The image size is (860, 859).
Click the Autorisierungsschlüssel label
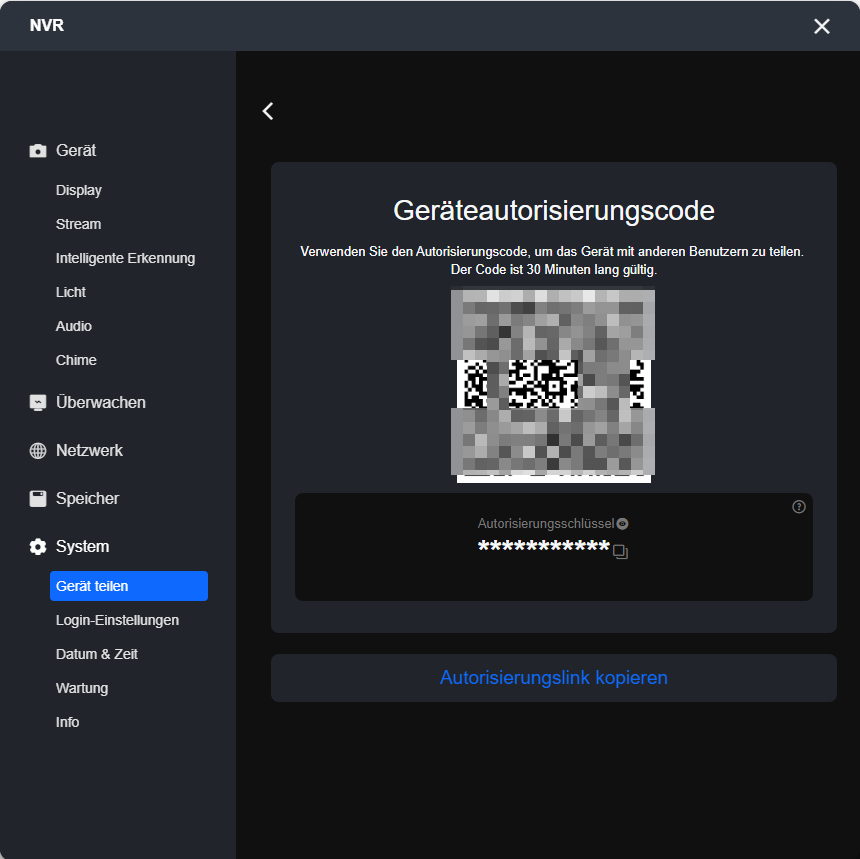546,524
